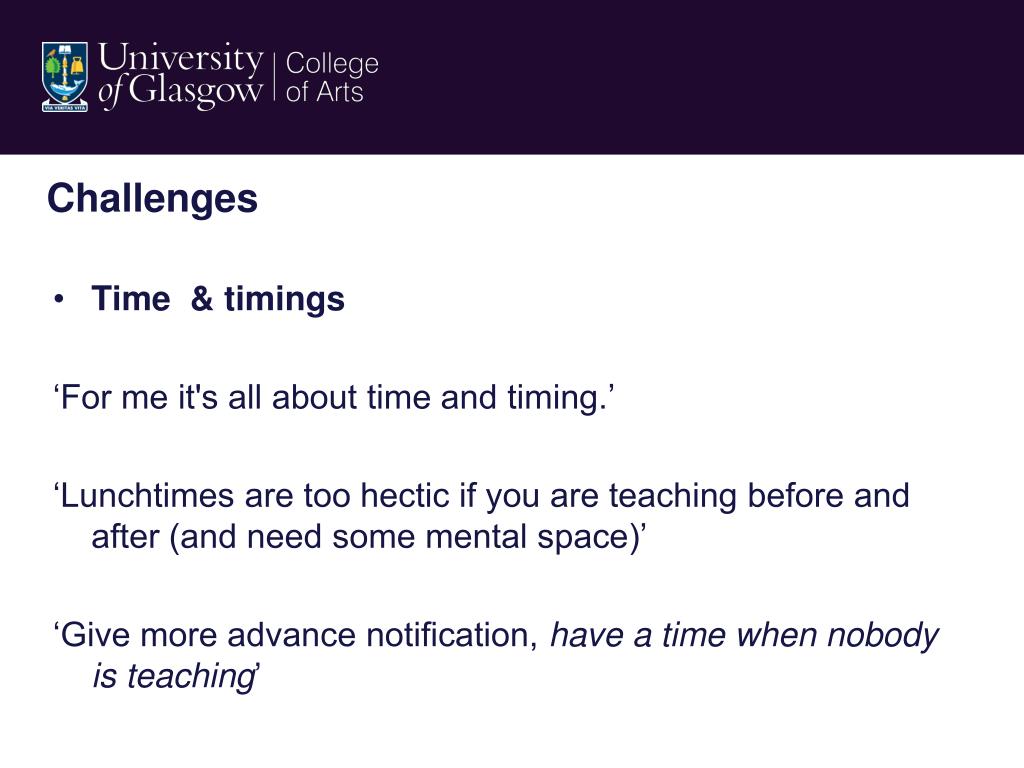Click the word 'Glasgow' in the logo
This screenshot has height=768, width=1024.
195,91
